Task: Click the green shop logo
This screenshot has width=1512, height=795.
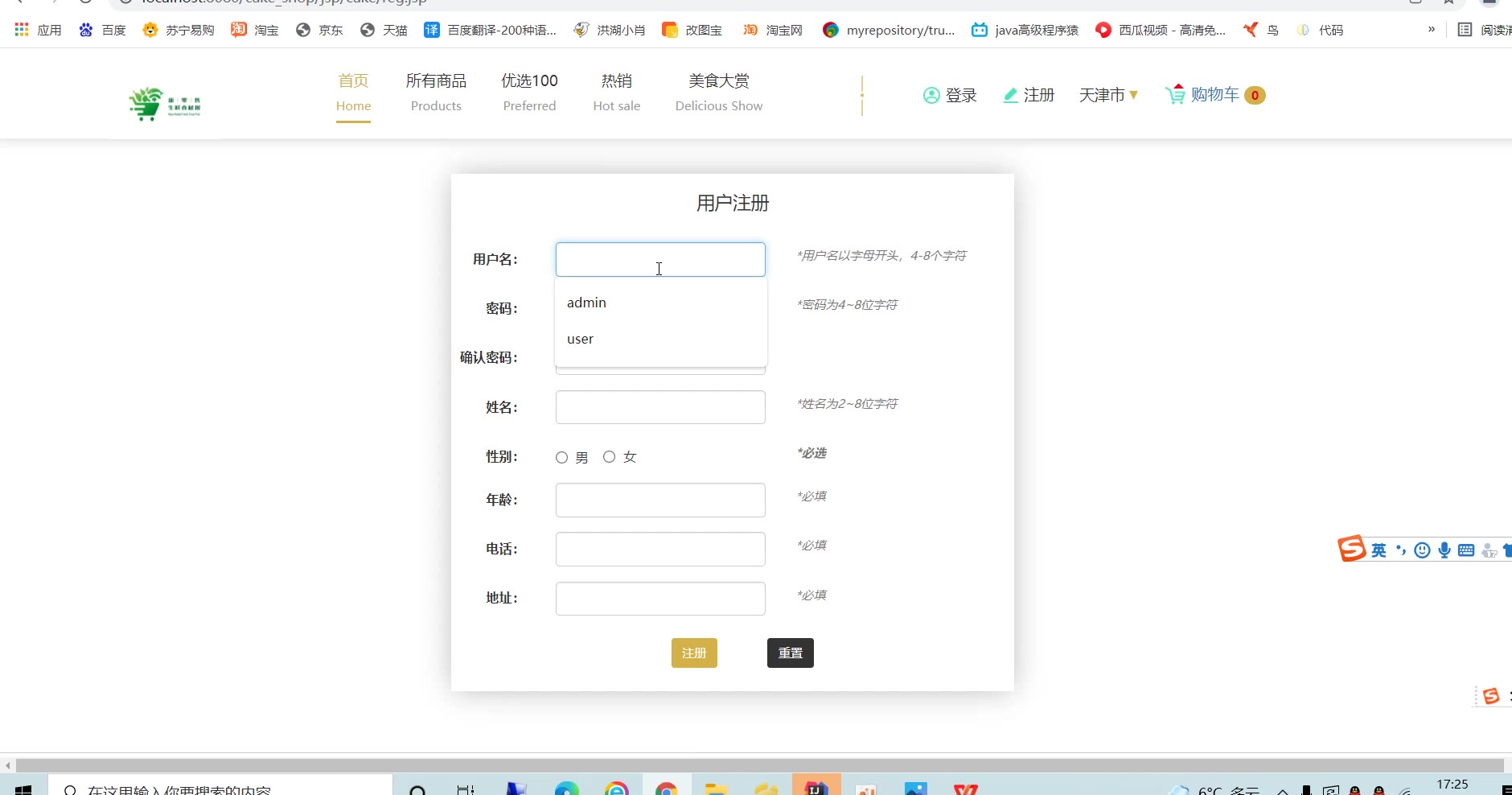Action: tap(165, 104)
